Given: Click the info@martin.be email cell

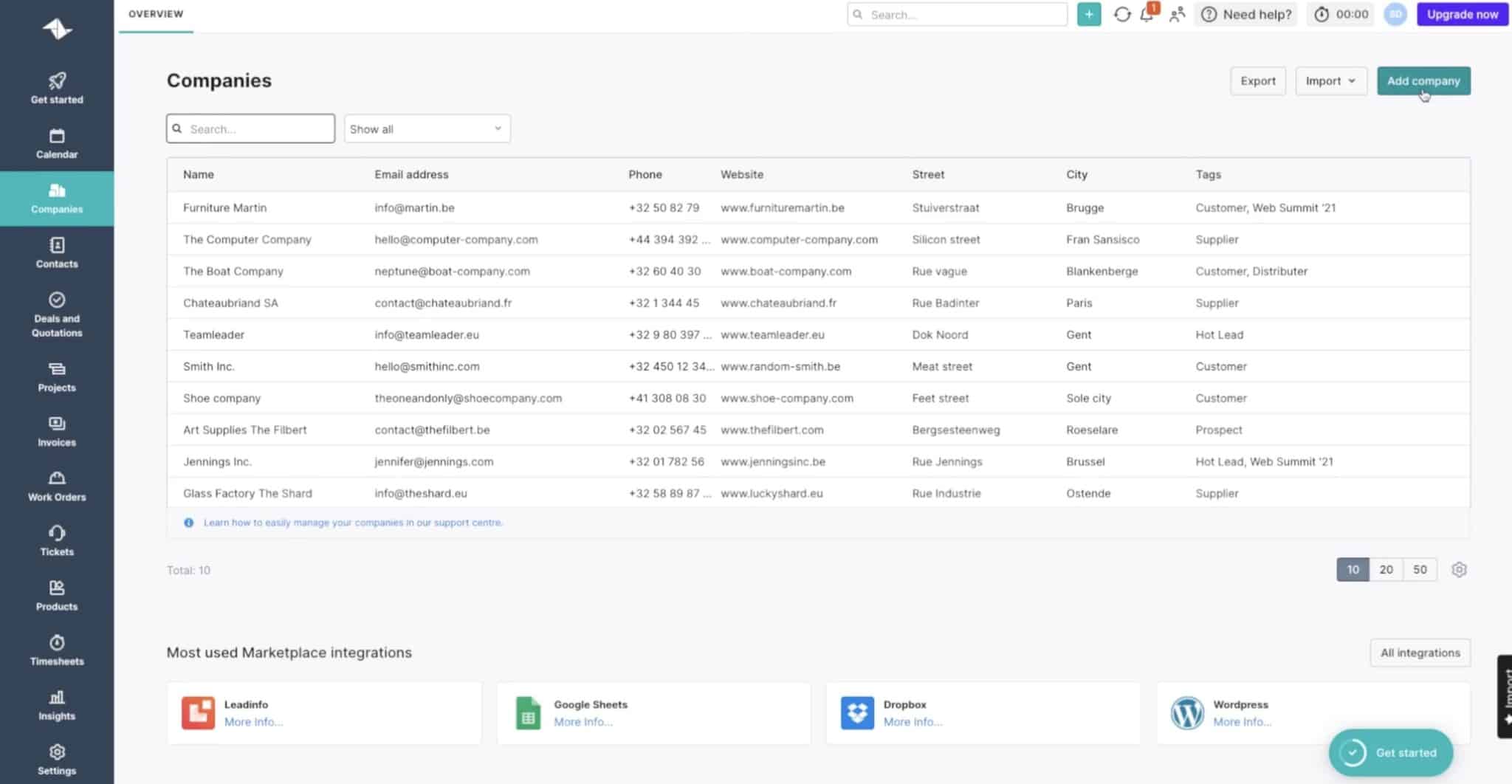Looking at the screenshot, I should [414, 207].
